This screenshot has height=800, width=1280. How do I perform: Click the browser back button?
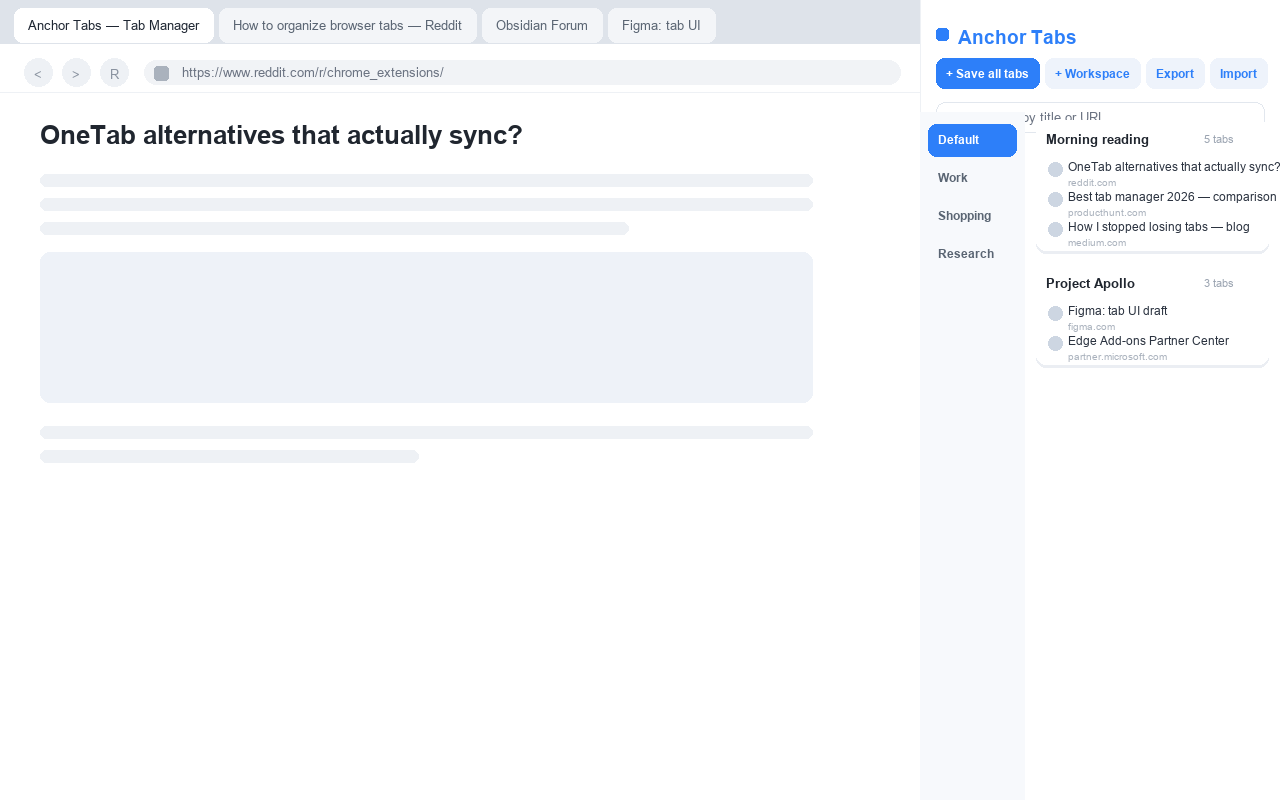pos(38,73)
